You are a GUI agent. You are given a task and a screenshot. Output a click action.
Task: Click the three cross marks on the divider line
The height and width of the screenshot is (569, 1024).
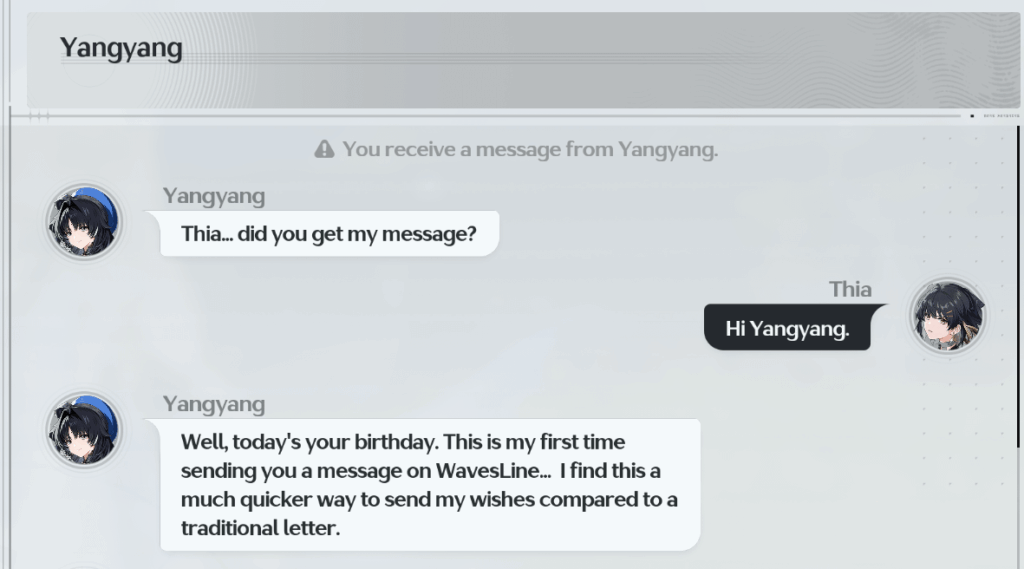click(x=40, y=116)
